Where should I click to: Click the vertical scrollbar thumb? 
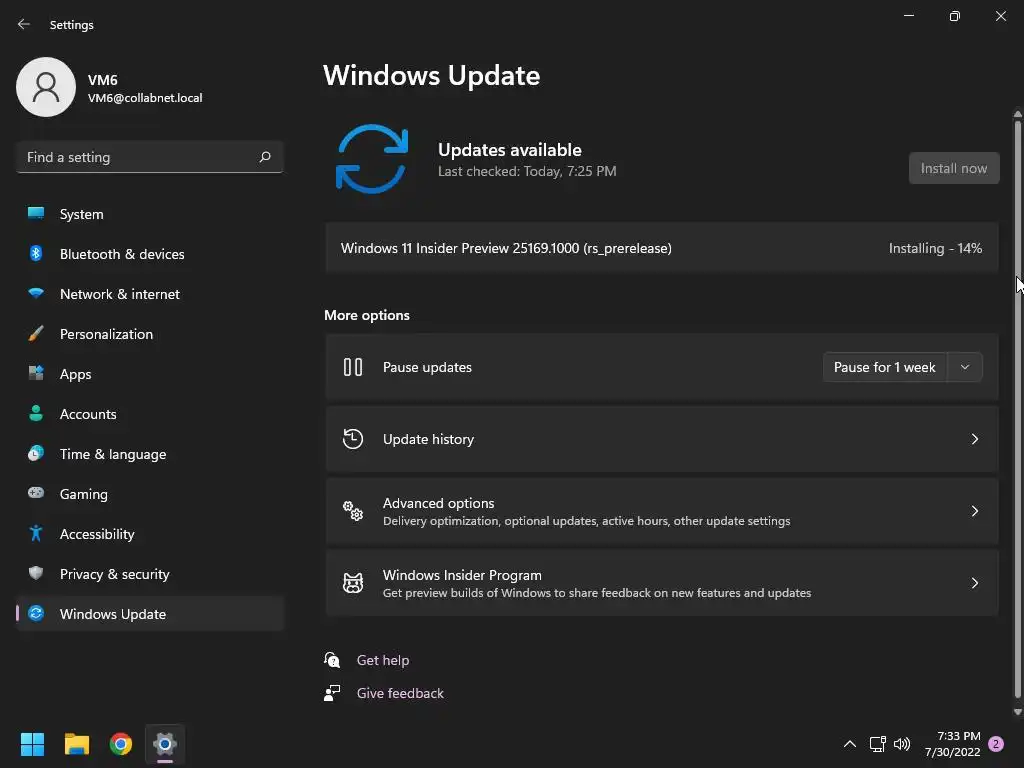click(1017, 408)
